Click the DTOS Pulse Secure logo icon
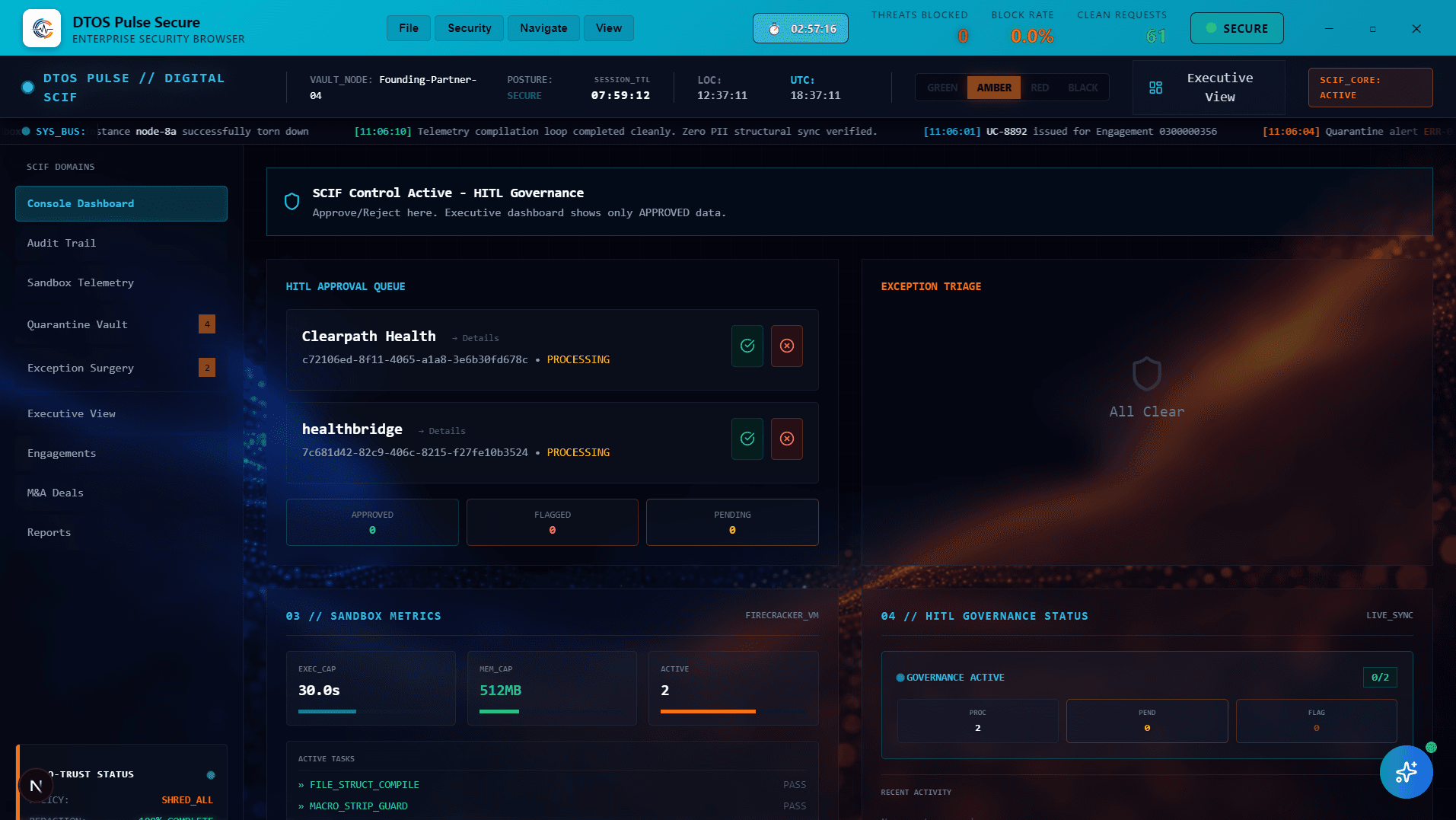The height and width of the screenshot is (820, 1456). 42,28
